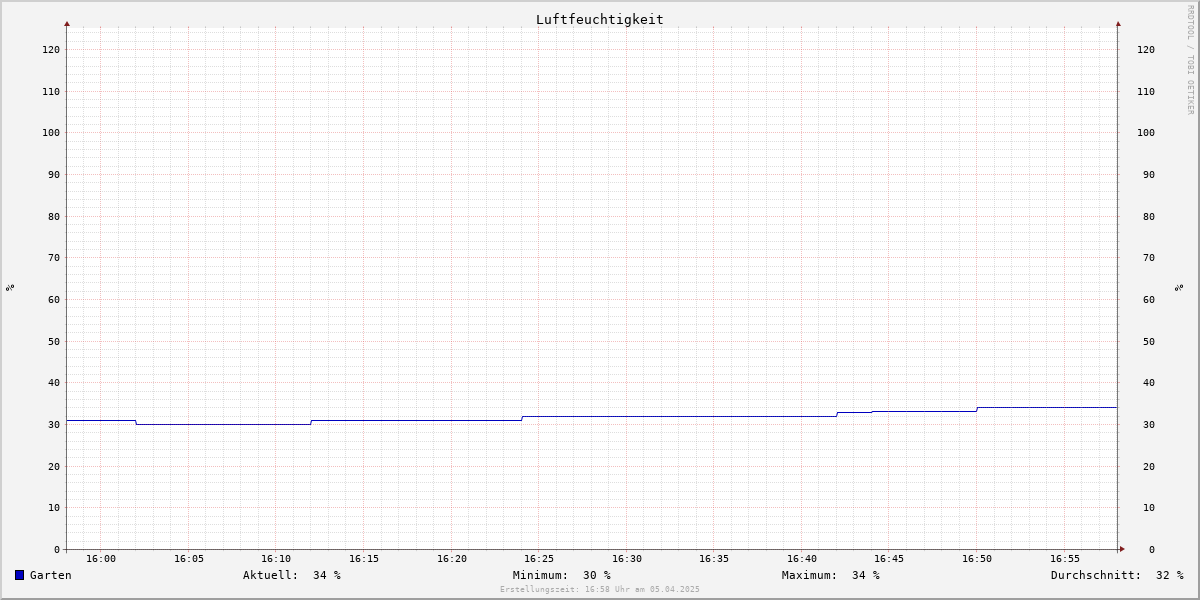Viewport: 1200px width, 600px height.
Task: Click the Erstellungszeit timestamp footer text
Action: tap(600, 589)
